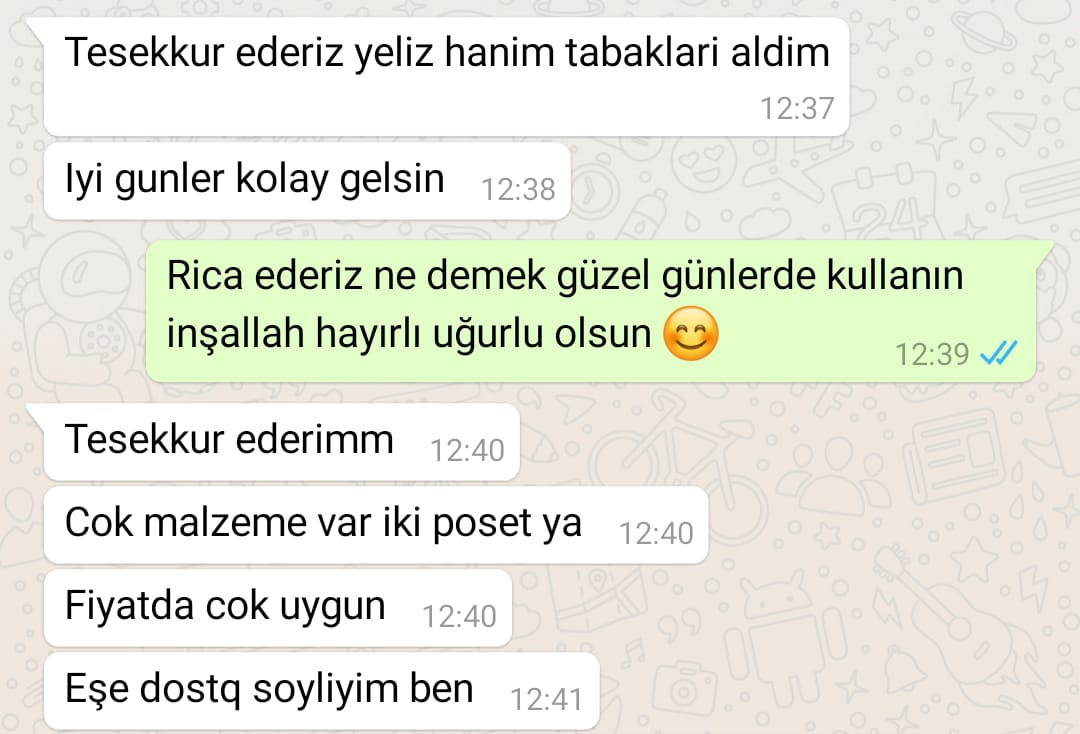
Task: Click the 12:37 timestamp on first message
Action: [797, 108]
